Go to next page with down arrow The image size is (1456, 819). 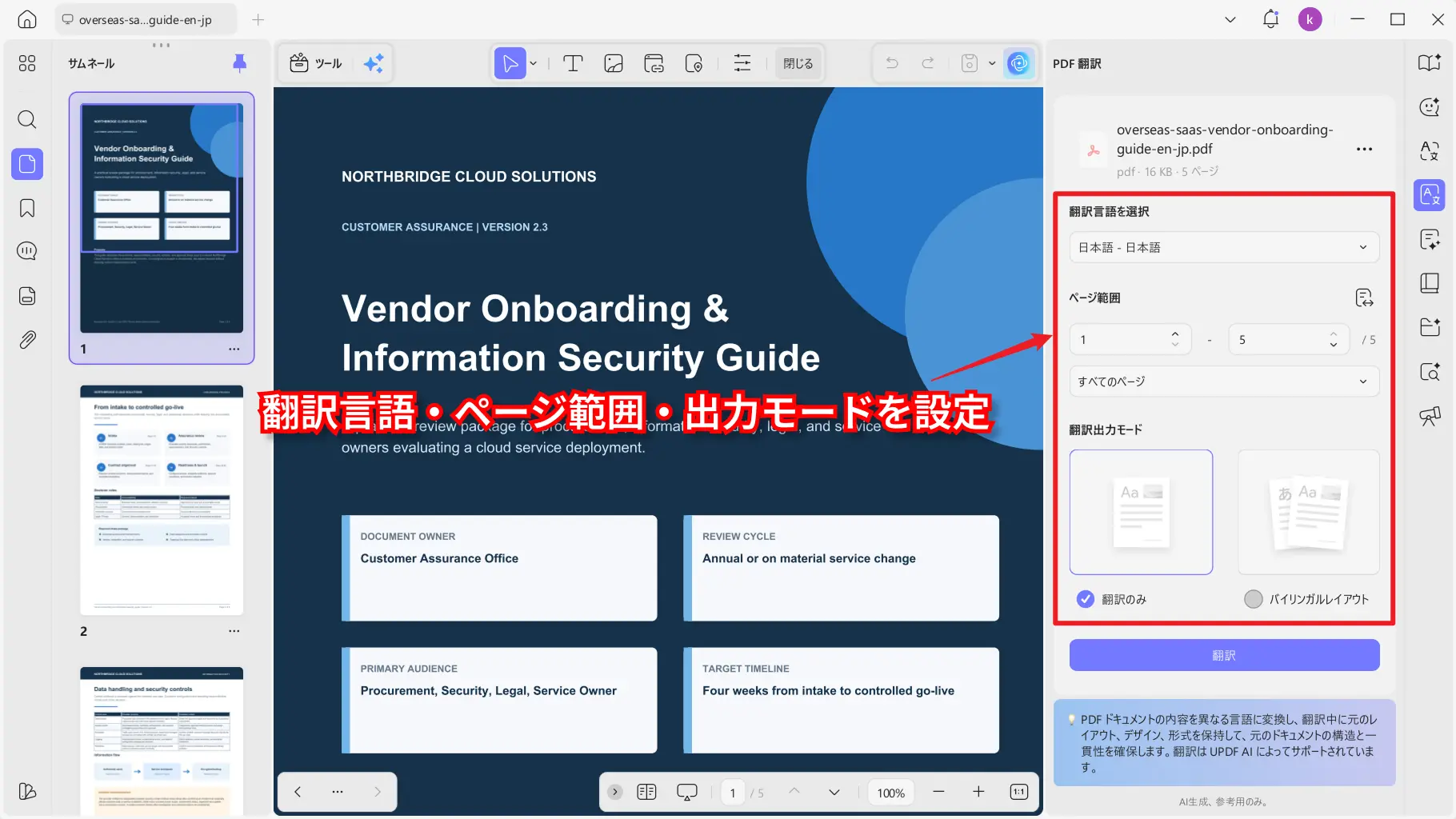(x=834, y=792)
